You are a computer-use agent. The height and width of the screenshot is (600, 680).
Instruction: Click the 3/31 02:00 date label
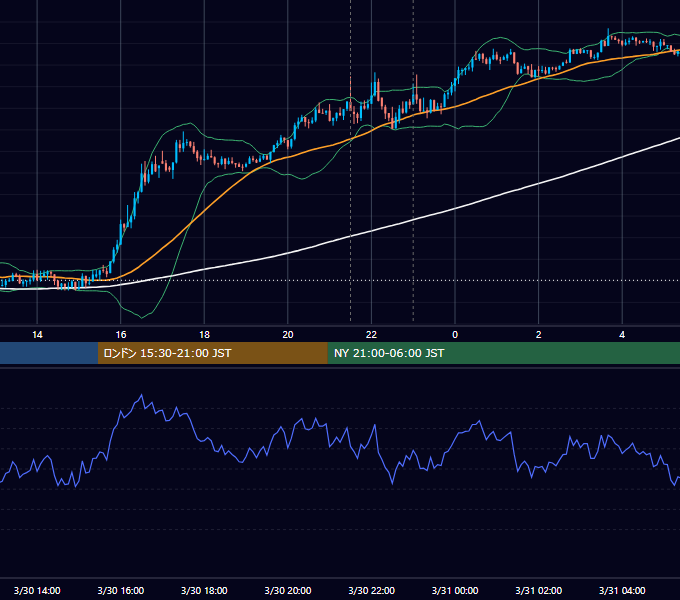pyautogui.click(x=539, y=590)
